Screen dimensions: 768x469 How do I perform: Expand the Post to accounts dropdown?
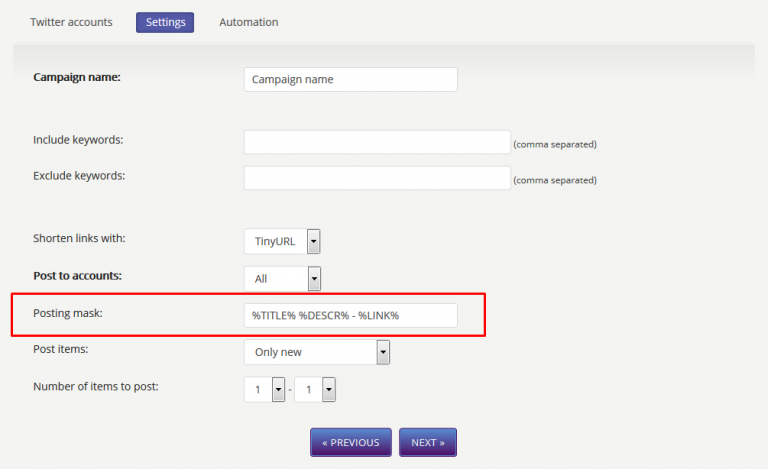pos(283,279)
